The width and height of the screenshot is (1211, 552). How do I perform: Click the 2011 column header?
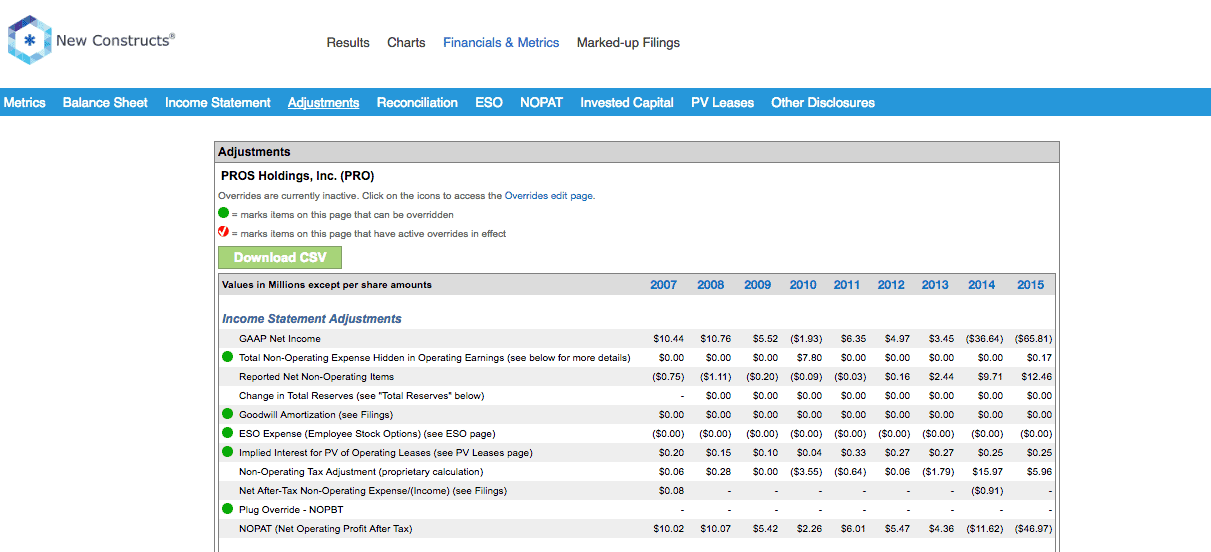tap(847, 285)
